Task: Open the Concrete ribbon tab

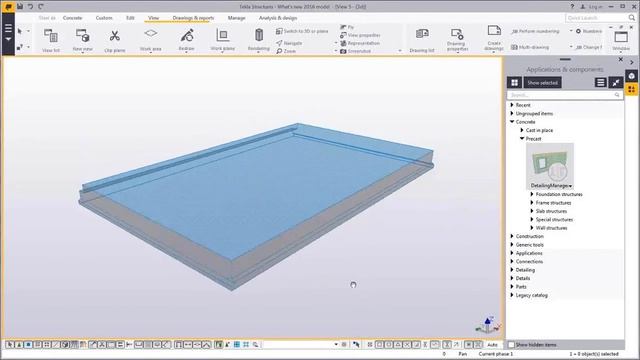Action: pyautogui.click(x=72, y=18)
